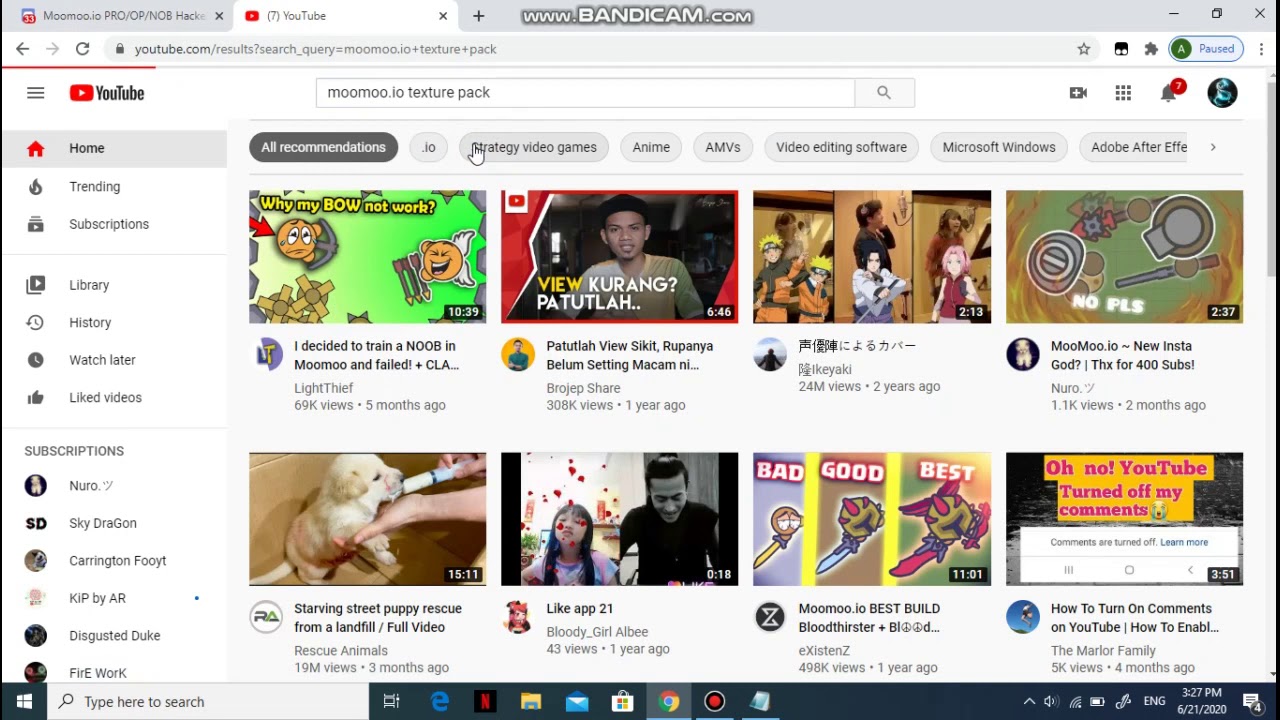Go to YouTube home via logo
The height and width of the screenshot is (720, 1280).
[x=107, y=93]
